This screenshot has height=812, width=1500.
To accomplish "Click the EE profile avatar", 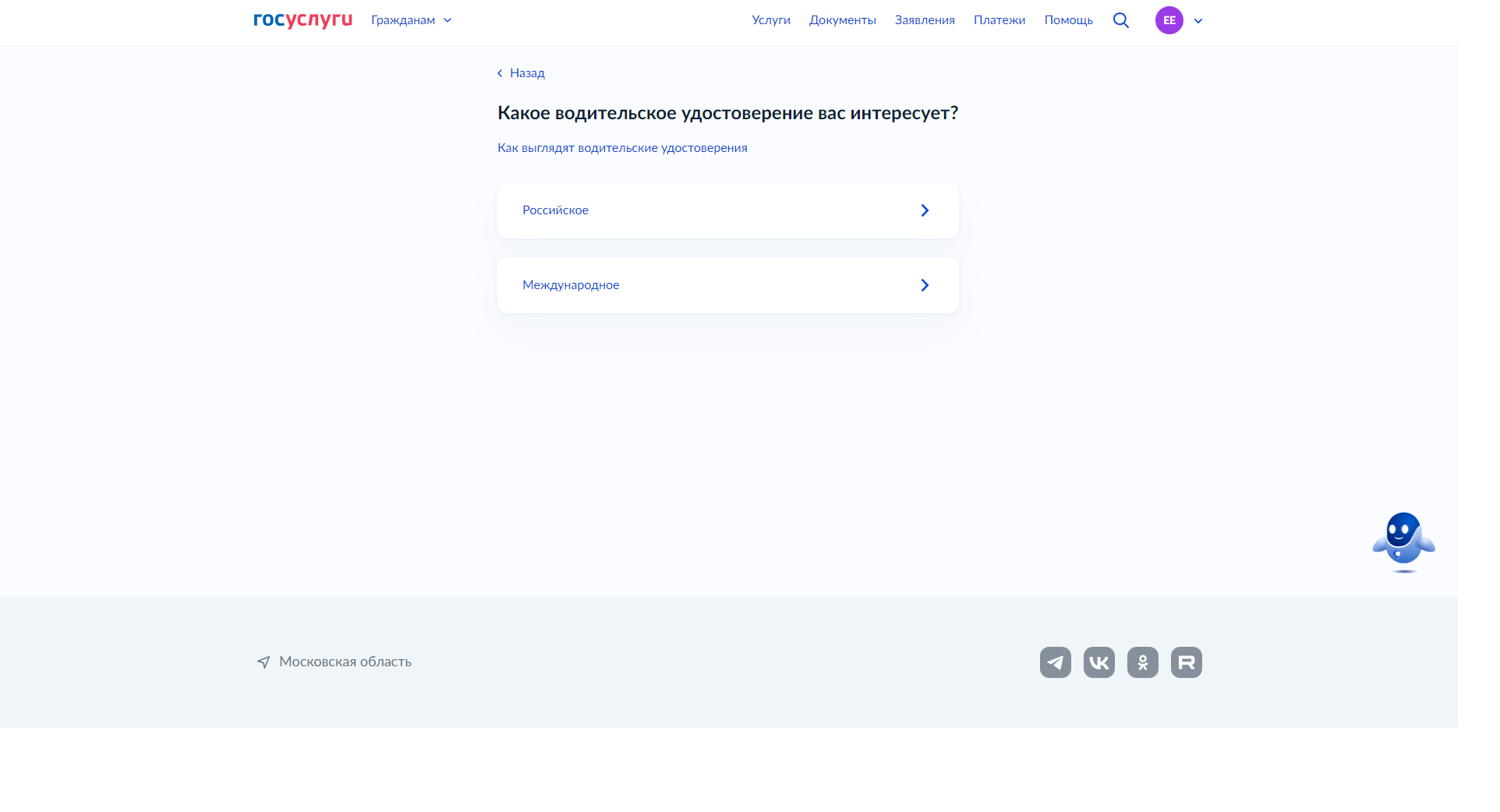I will [1168, 21].
